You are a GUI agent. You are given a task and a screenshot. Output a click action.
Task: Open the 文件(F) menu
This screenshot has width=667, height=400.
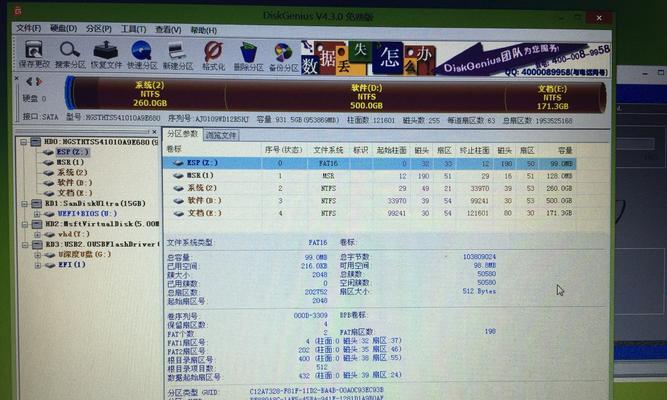pos(29,28)
